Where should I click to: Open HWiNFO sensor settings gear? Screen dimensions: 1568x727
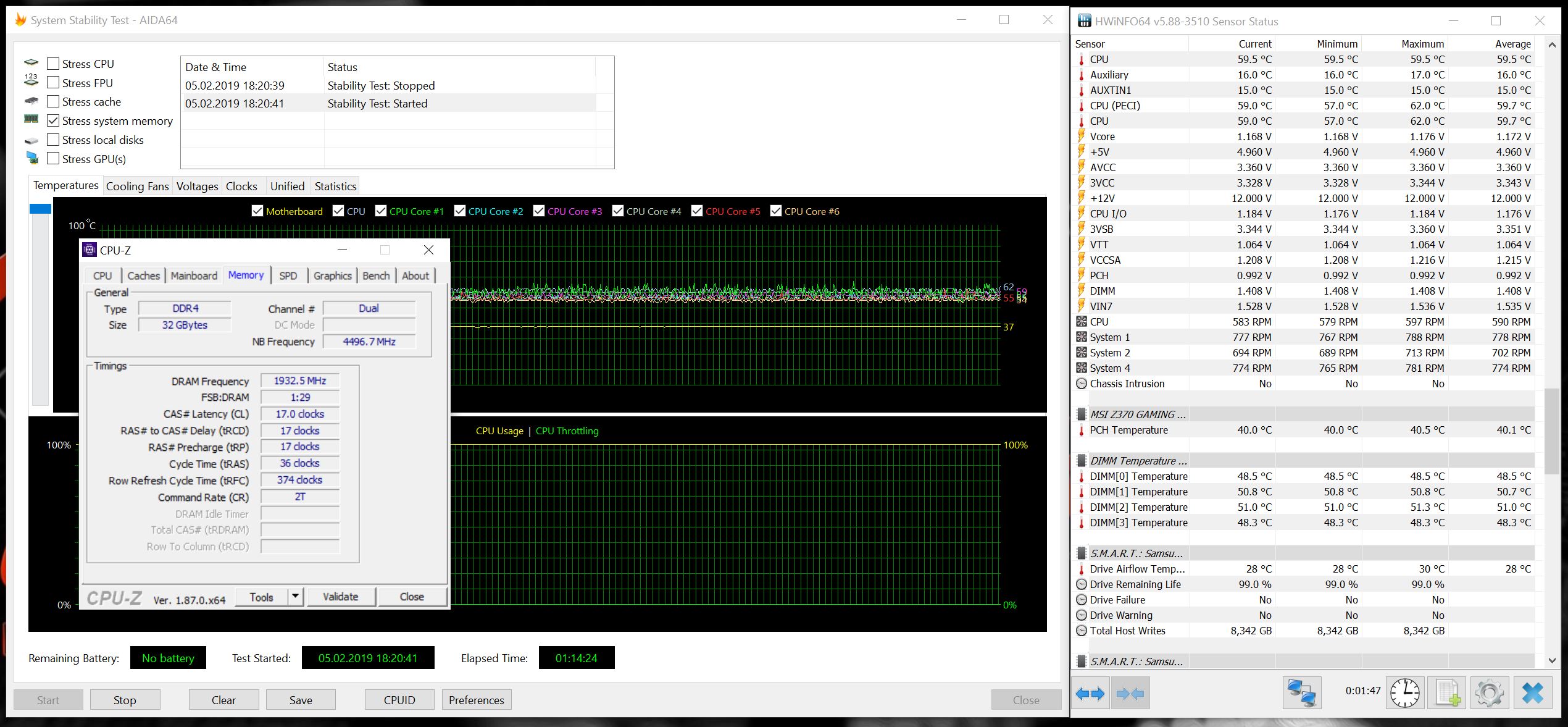(1489, 693)
